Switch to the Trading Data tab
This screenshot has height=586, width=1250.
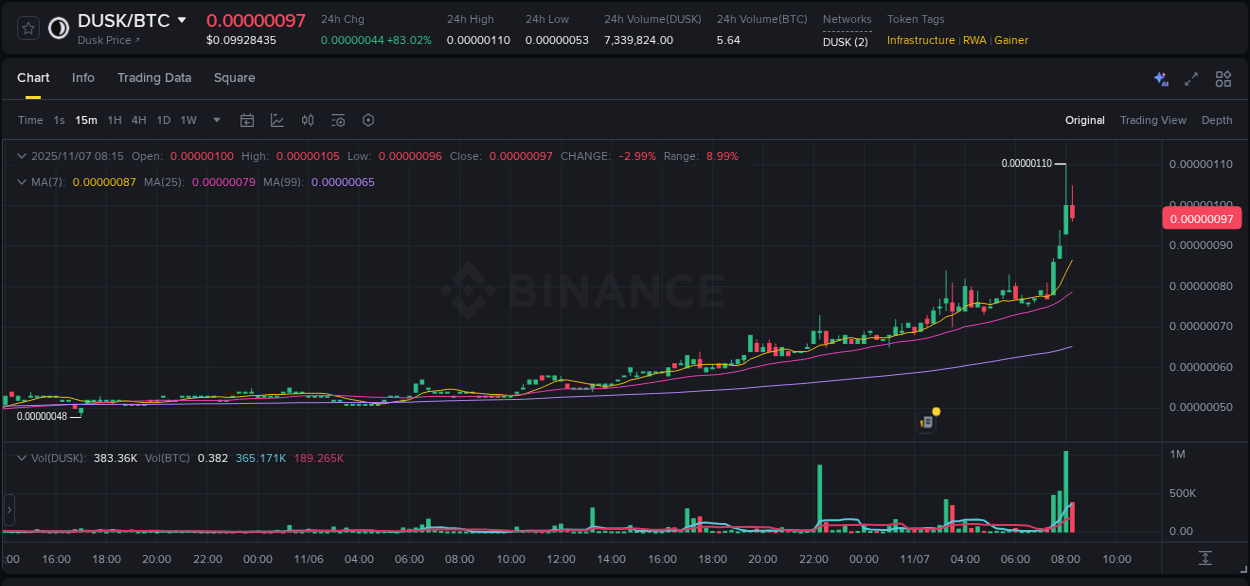click(x=154, y=78)
